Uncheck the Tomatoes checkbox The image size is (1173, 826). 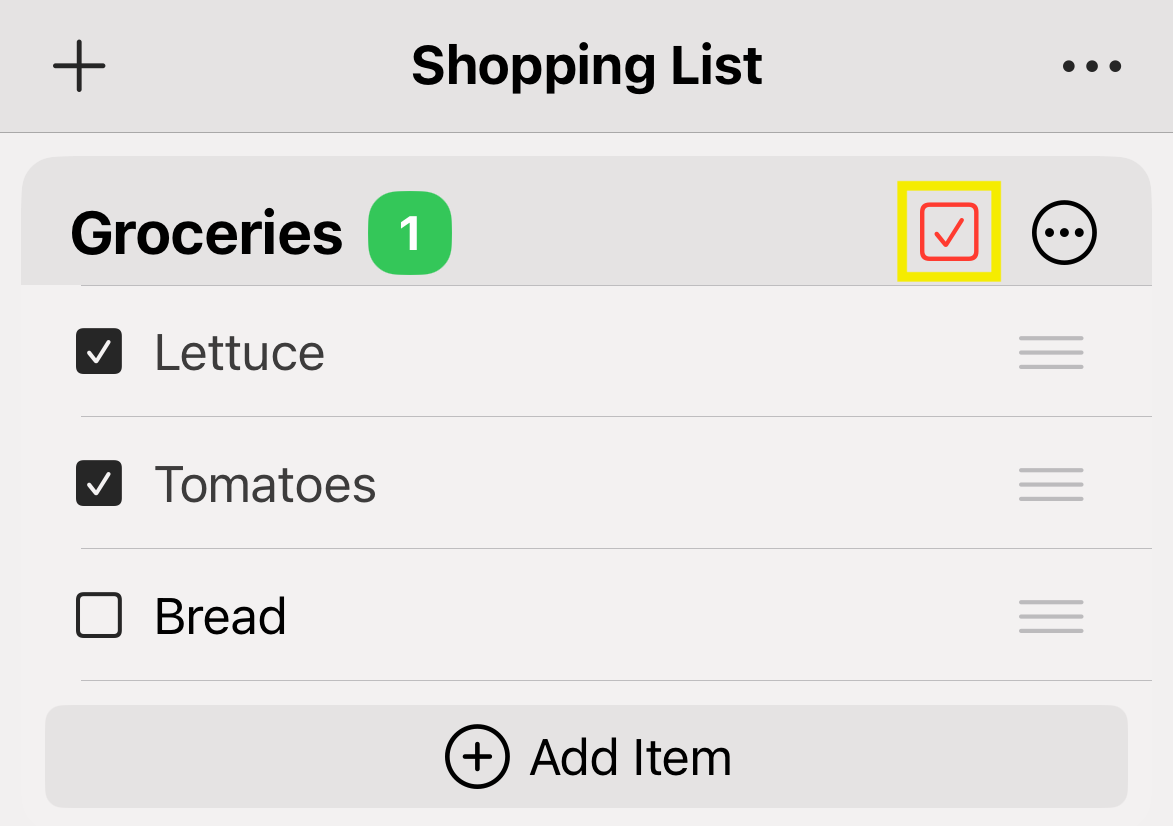click(98, 484)
